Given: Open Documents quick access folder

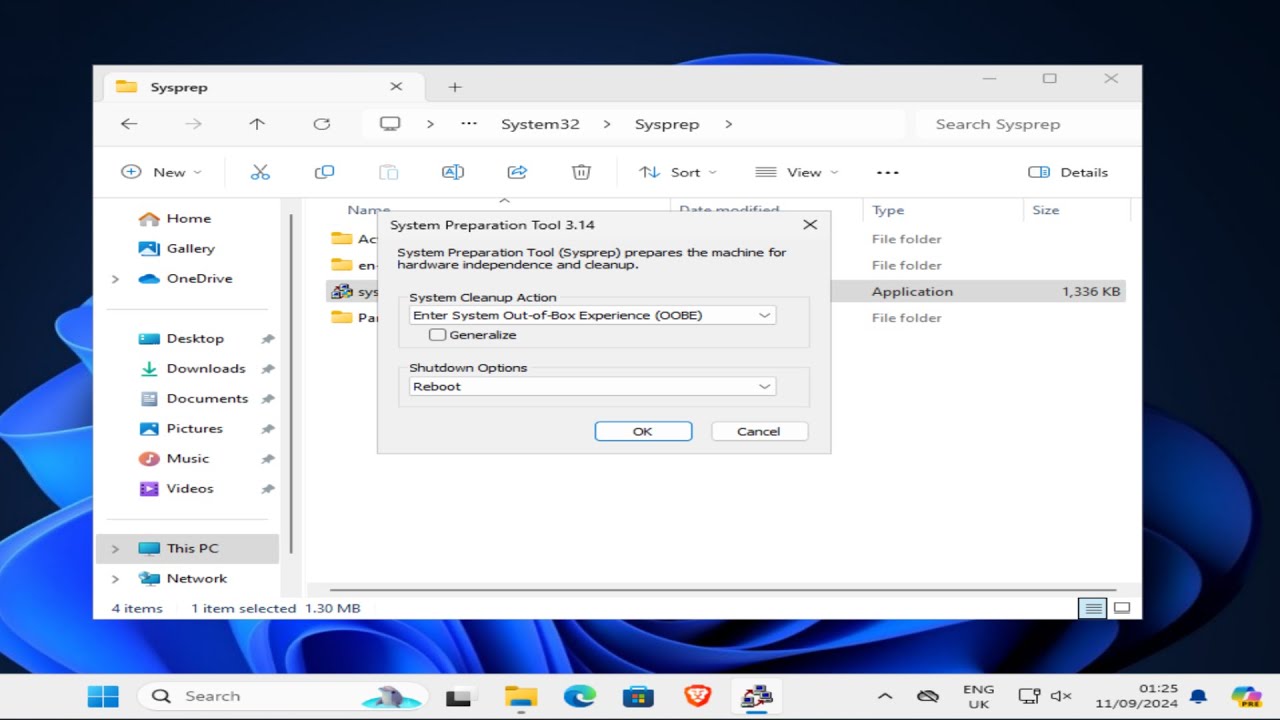Looking at the screenshot, I should pos(207,398).
